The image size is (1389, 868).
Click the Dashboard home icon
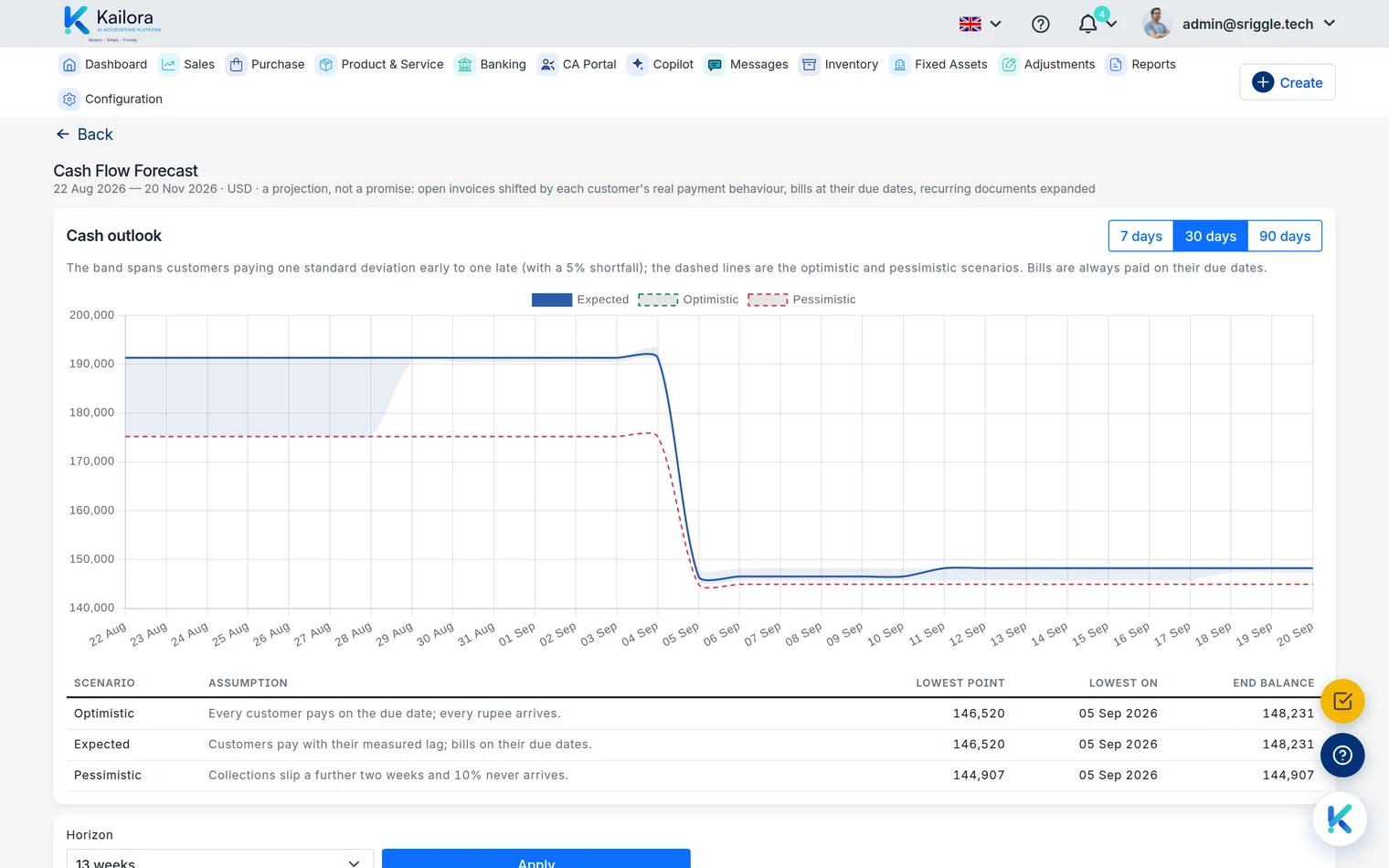coord(69,65)
